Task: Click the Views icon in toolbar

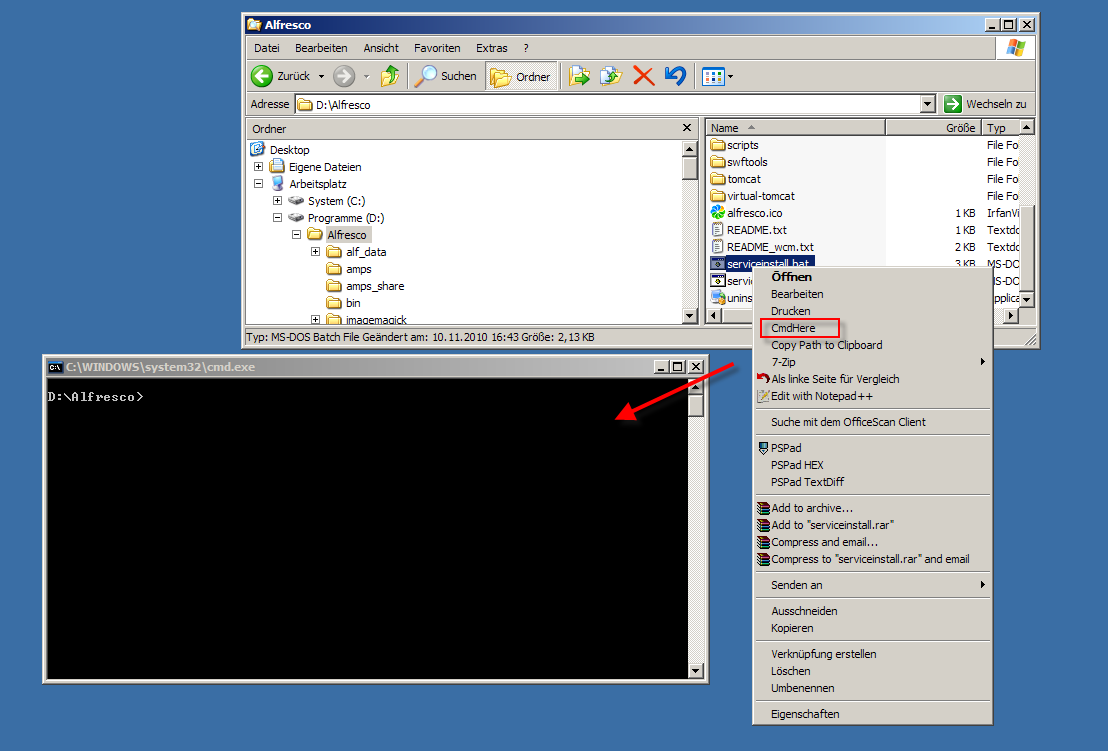Action: 713,76
